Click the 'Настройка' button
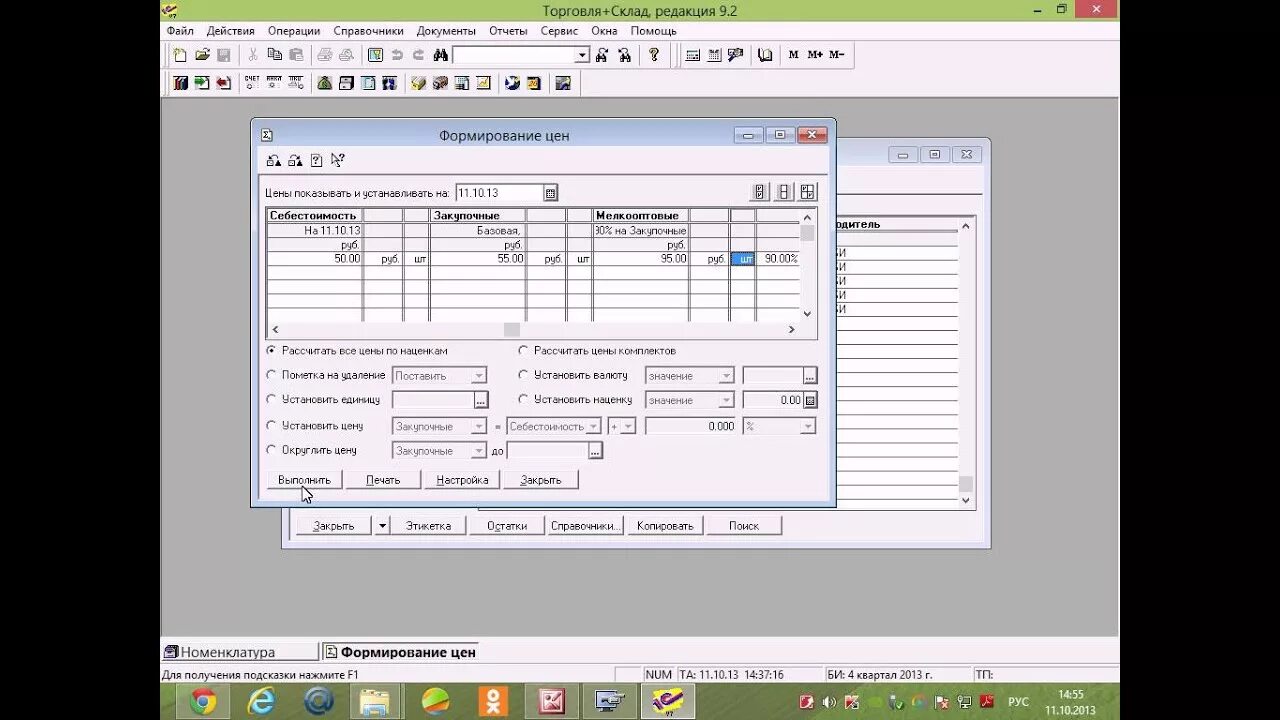Screen dimensions: 1280x720 (462, 480)
